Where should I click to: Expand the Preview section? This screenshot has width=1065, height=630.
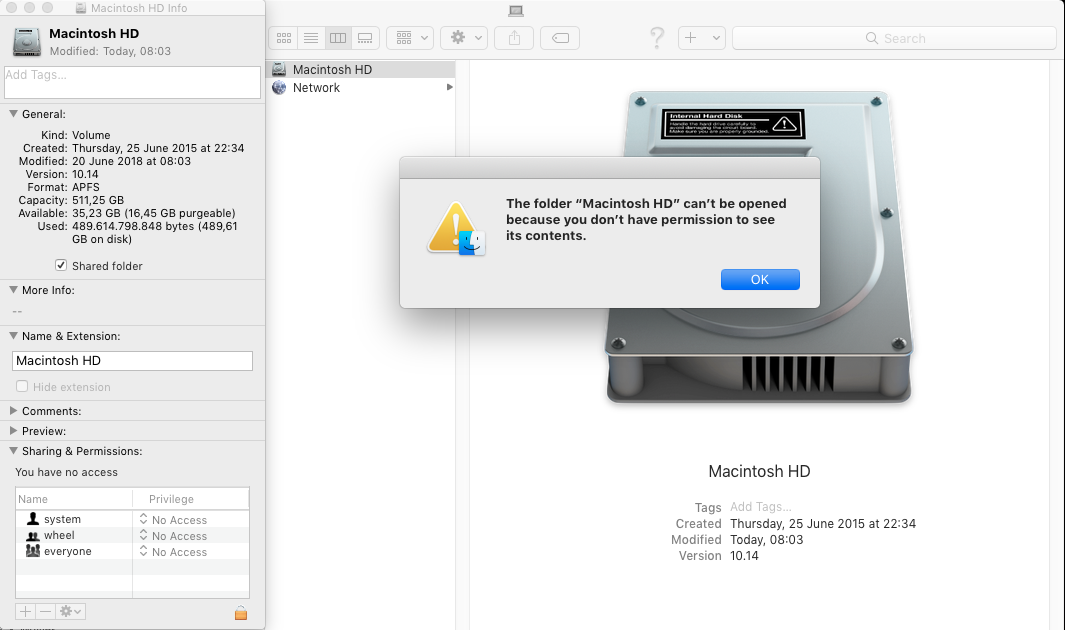tap(13, 431)
